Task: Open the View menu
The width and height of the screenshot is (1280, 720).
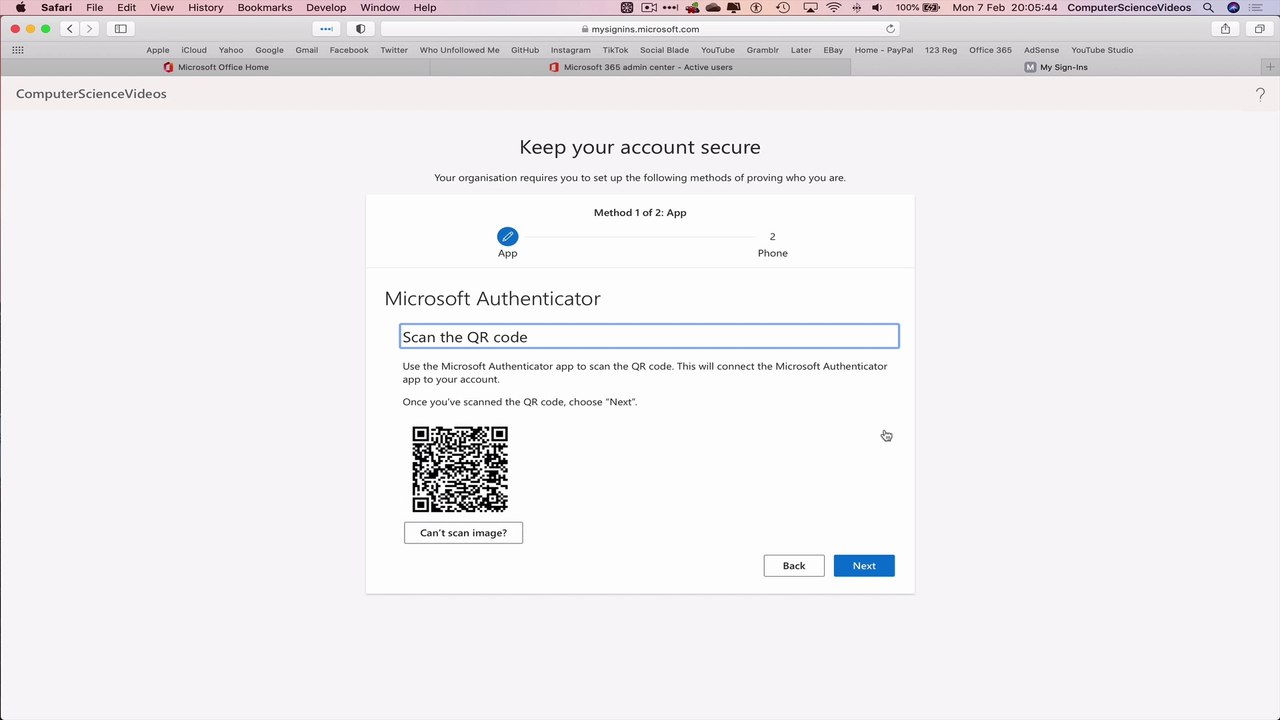Action: (162, 7)
